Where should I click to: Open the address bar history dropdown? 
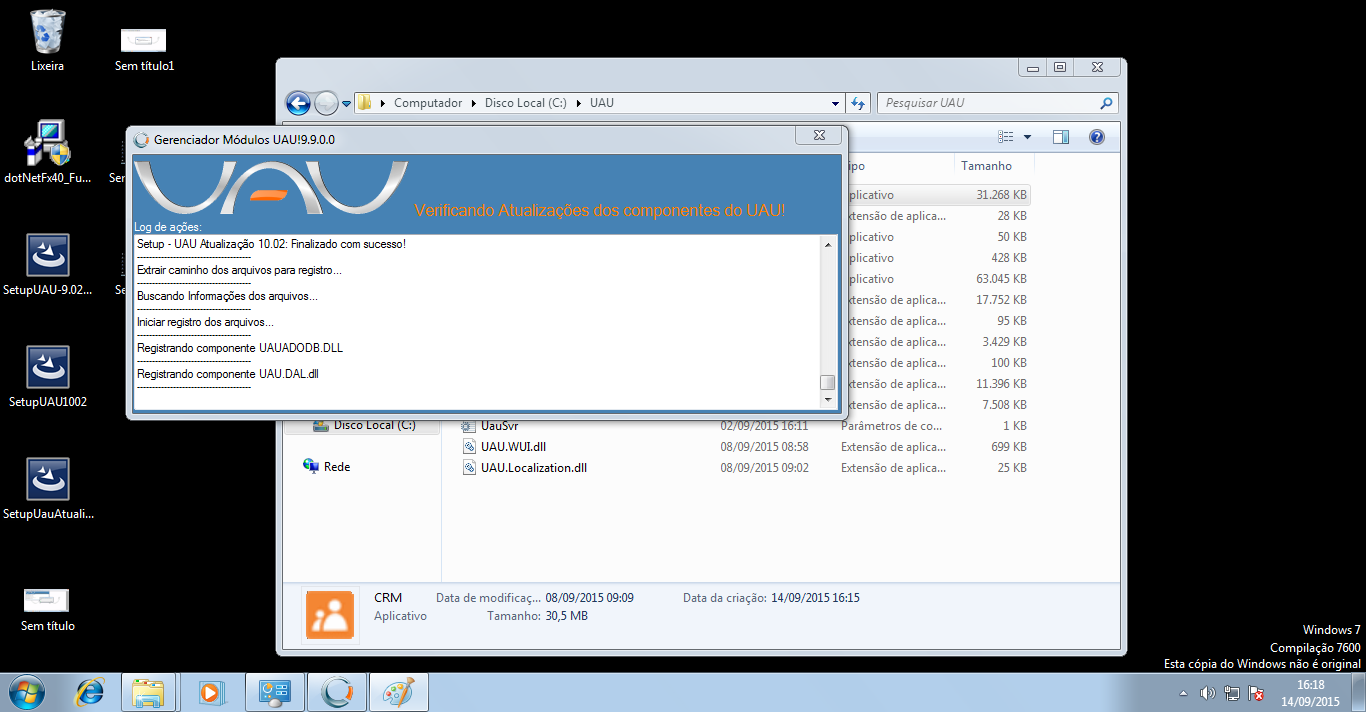tap(836, 103)
